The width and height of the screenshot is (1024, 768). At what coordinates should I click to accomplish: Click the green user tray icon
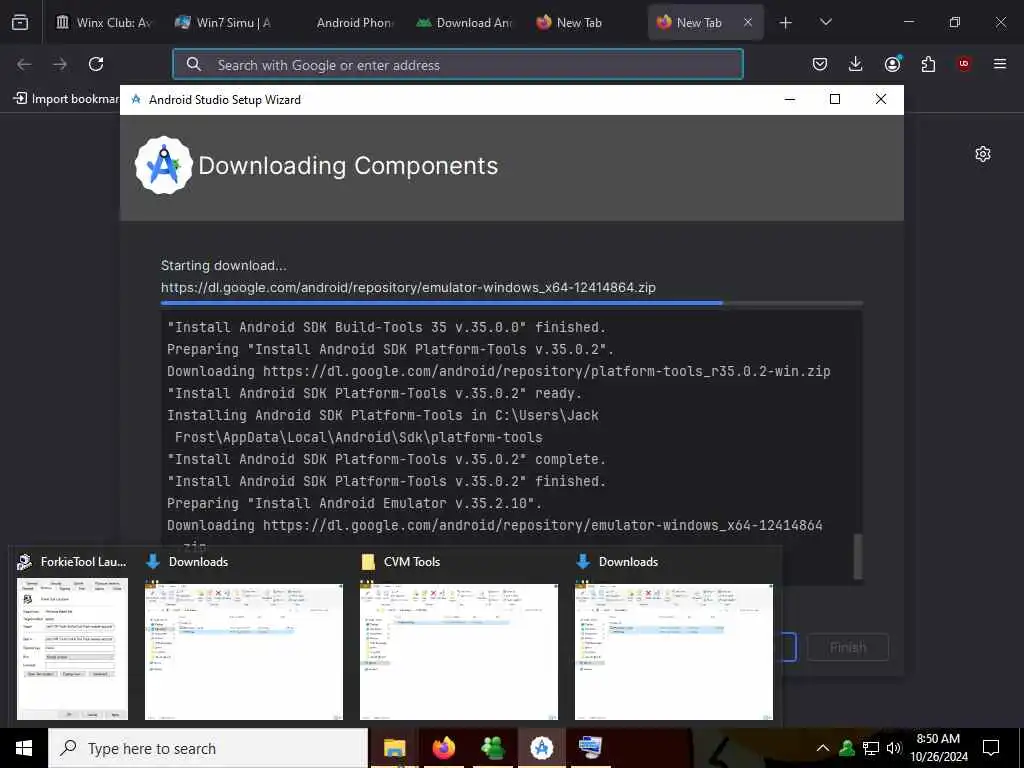847,748
